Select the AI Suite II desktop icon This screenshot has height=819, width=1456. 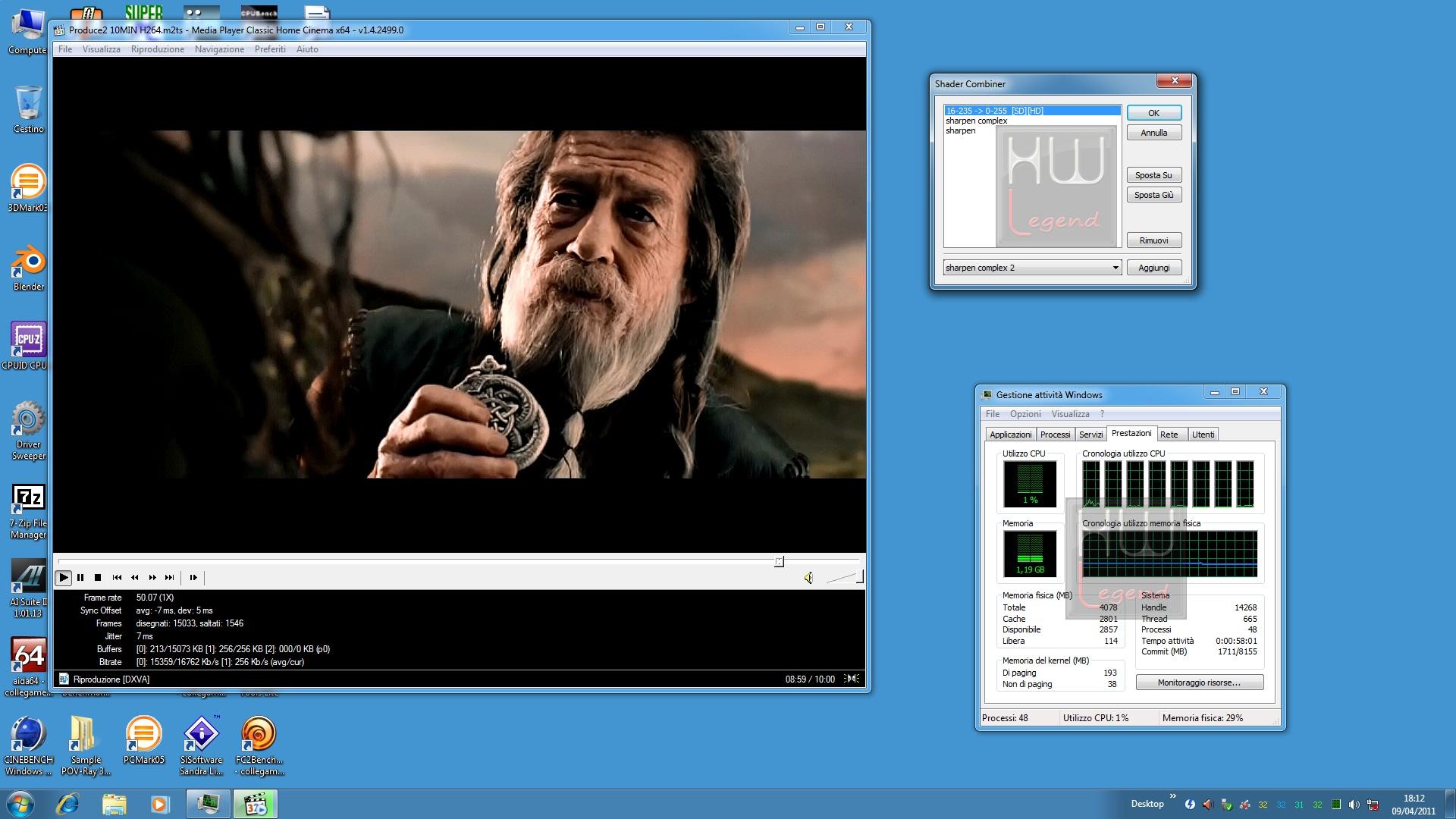(28, 589)
